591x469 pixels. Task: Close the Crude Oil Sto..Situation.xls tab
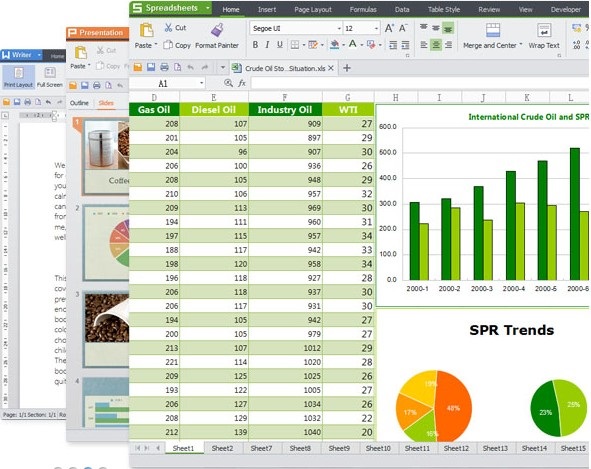pos(331,68)
